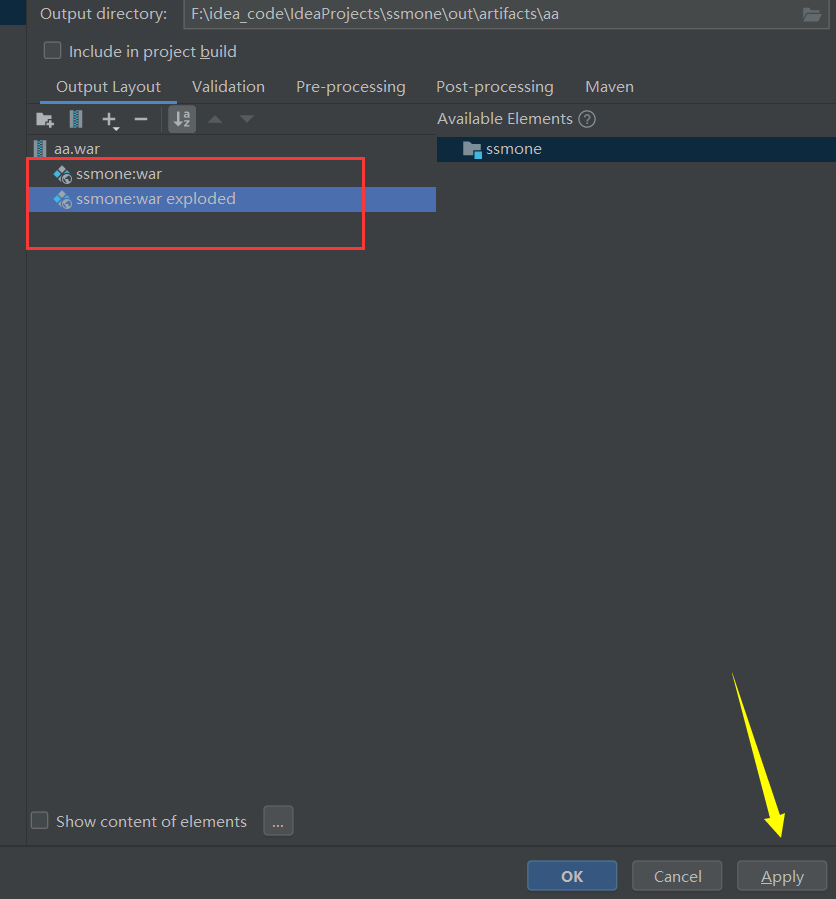Enable Include in project build

click(x=52, y=50)
